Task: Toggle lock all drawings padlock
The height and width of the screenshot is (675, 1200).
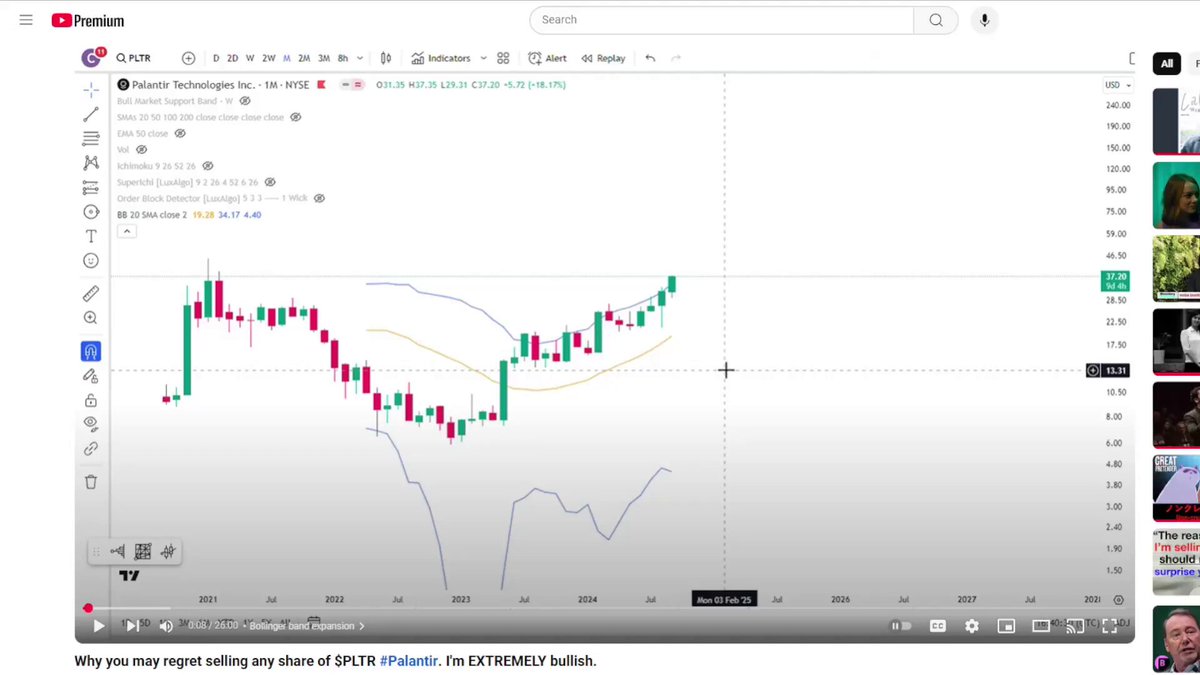Action: point(91,400)
